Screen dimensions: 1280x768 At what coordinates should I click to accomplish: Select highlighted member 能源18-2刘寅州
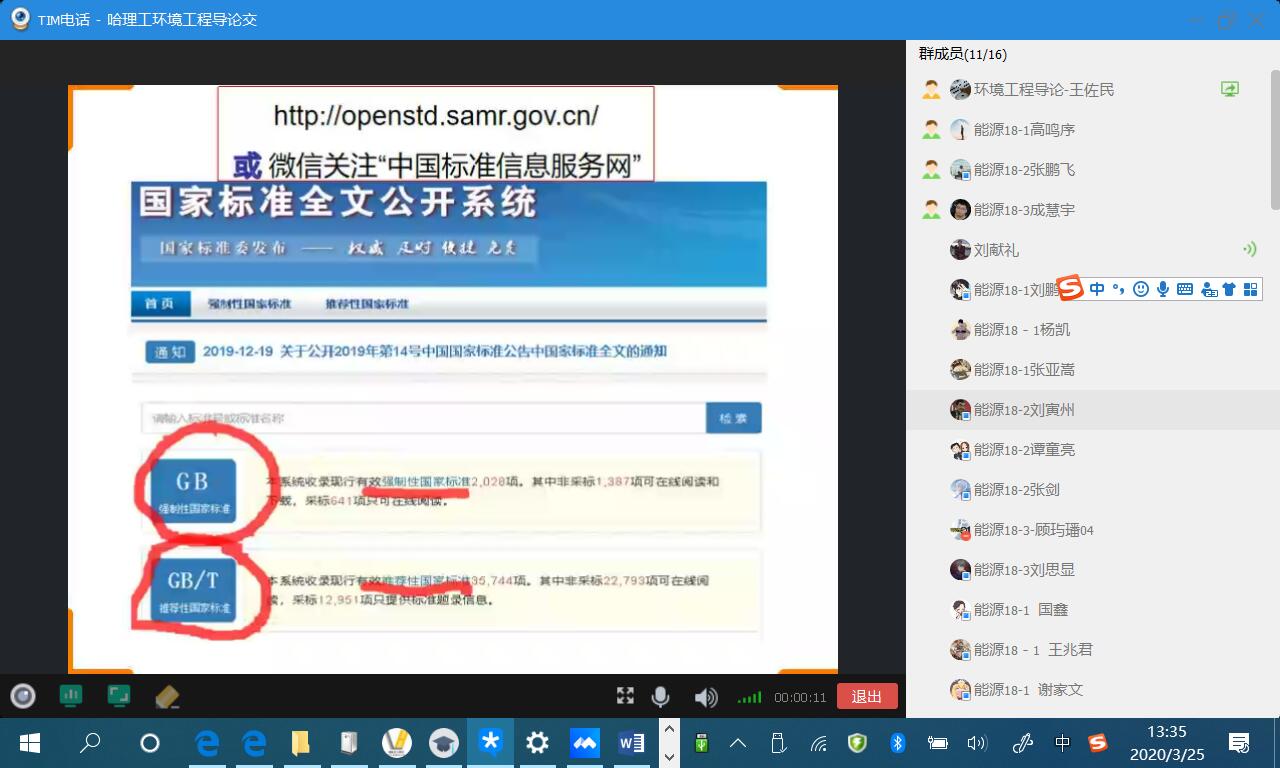1093,409
